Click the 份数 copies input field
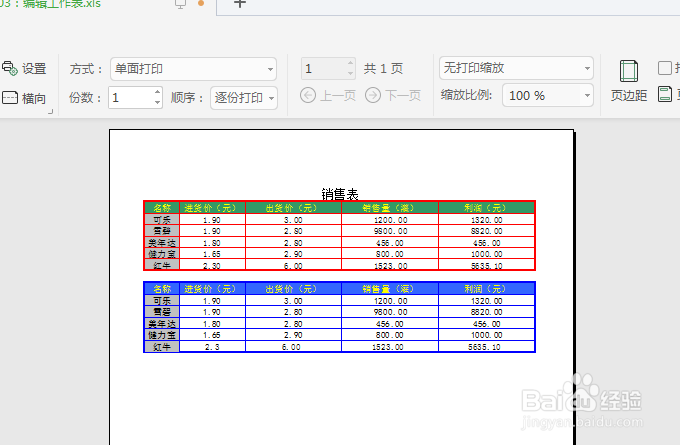Image resolution: width=680 pixels, height=445 pixels. point(131,98)
